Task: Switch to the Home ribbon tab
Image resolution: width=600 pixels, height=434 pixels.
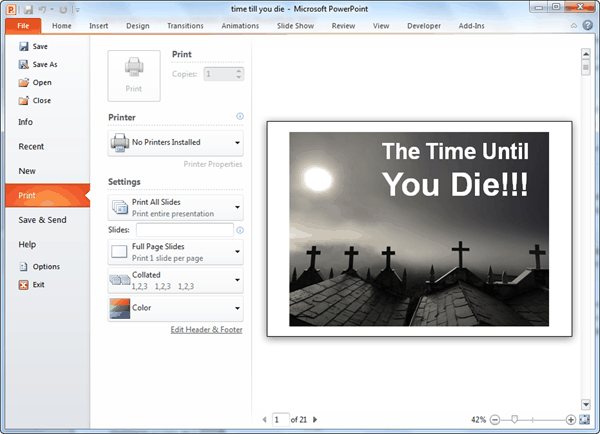Action: tap(62, 26)
